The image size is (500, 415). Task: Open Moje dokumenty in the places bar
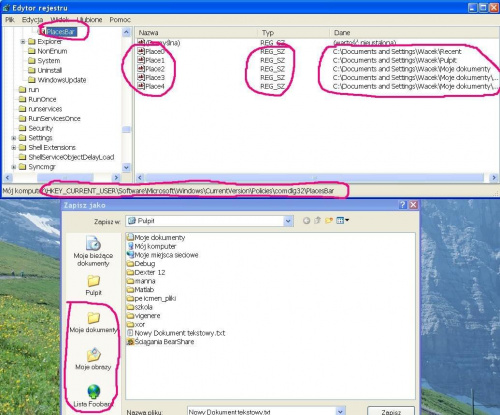(x=94, y=323)
